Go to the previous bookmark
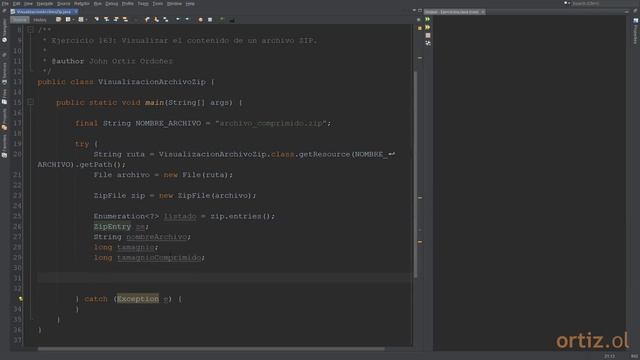Viewport: 640px width, 360px height. pos(147,20)
